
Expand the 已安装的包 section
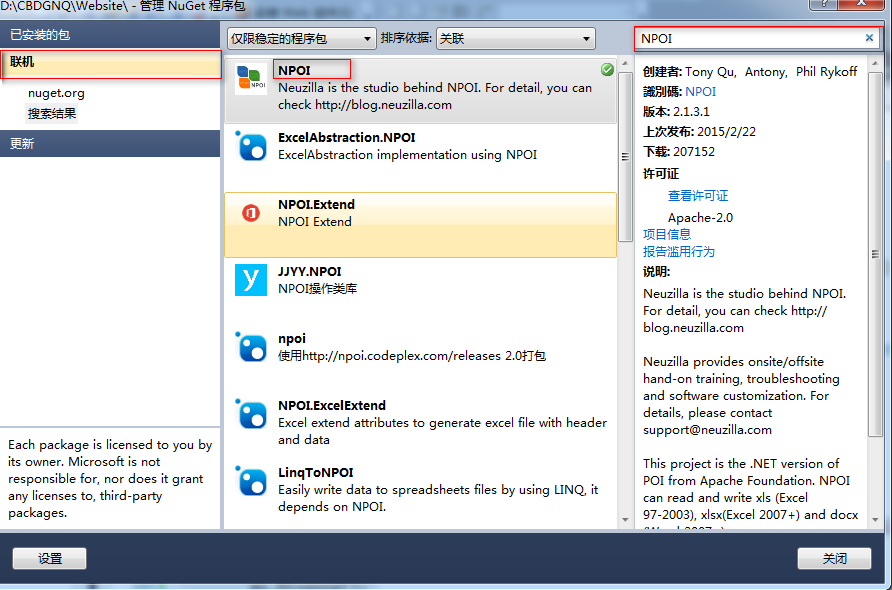(110, 35)
